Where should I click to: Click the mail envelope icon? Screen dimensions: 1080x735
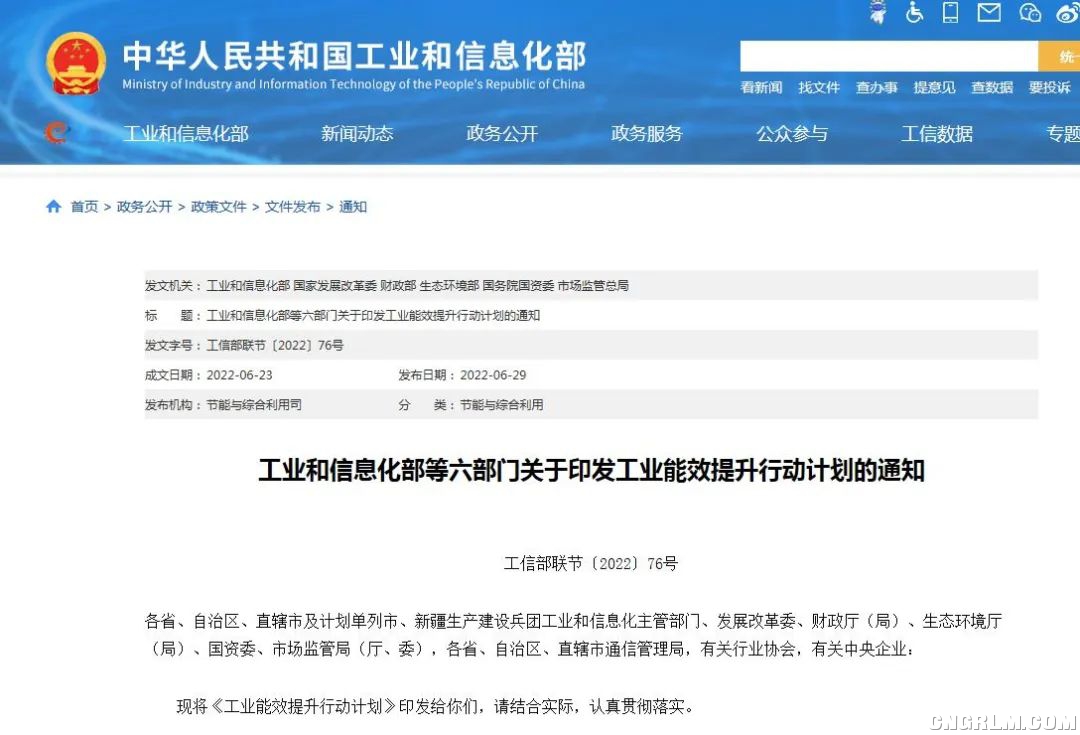point(989,12)
